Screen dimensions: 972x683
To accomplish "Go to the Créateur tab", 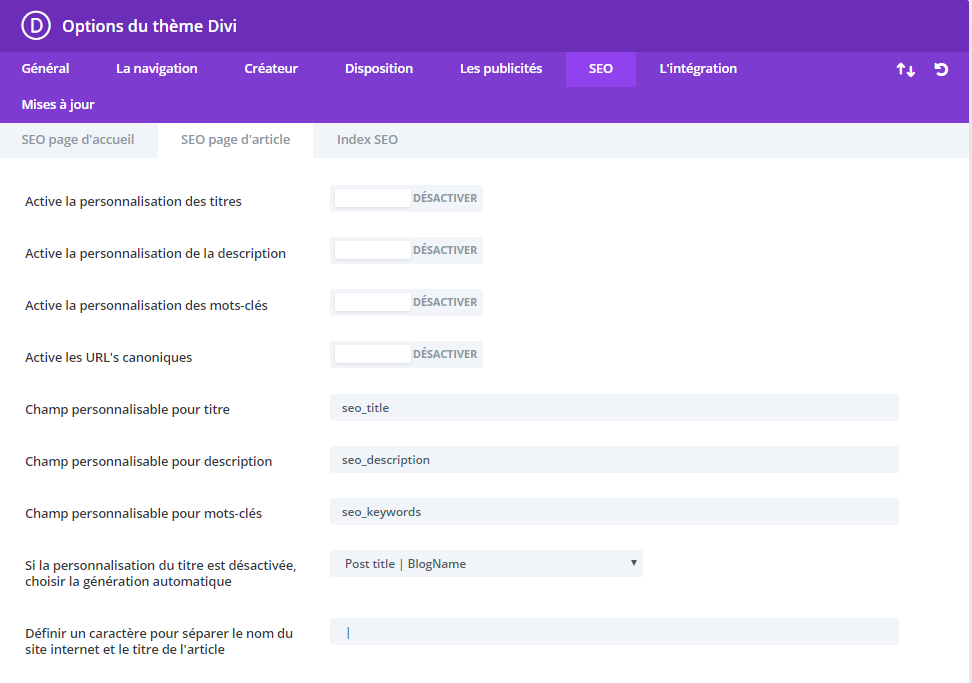I will (x=271, y=69).
